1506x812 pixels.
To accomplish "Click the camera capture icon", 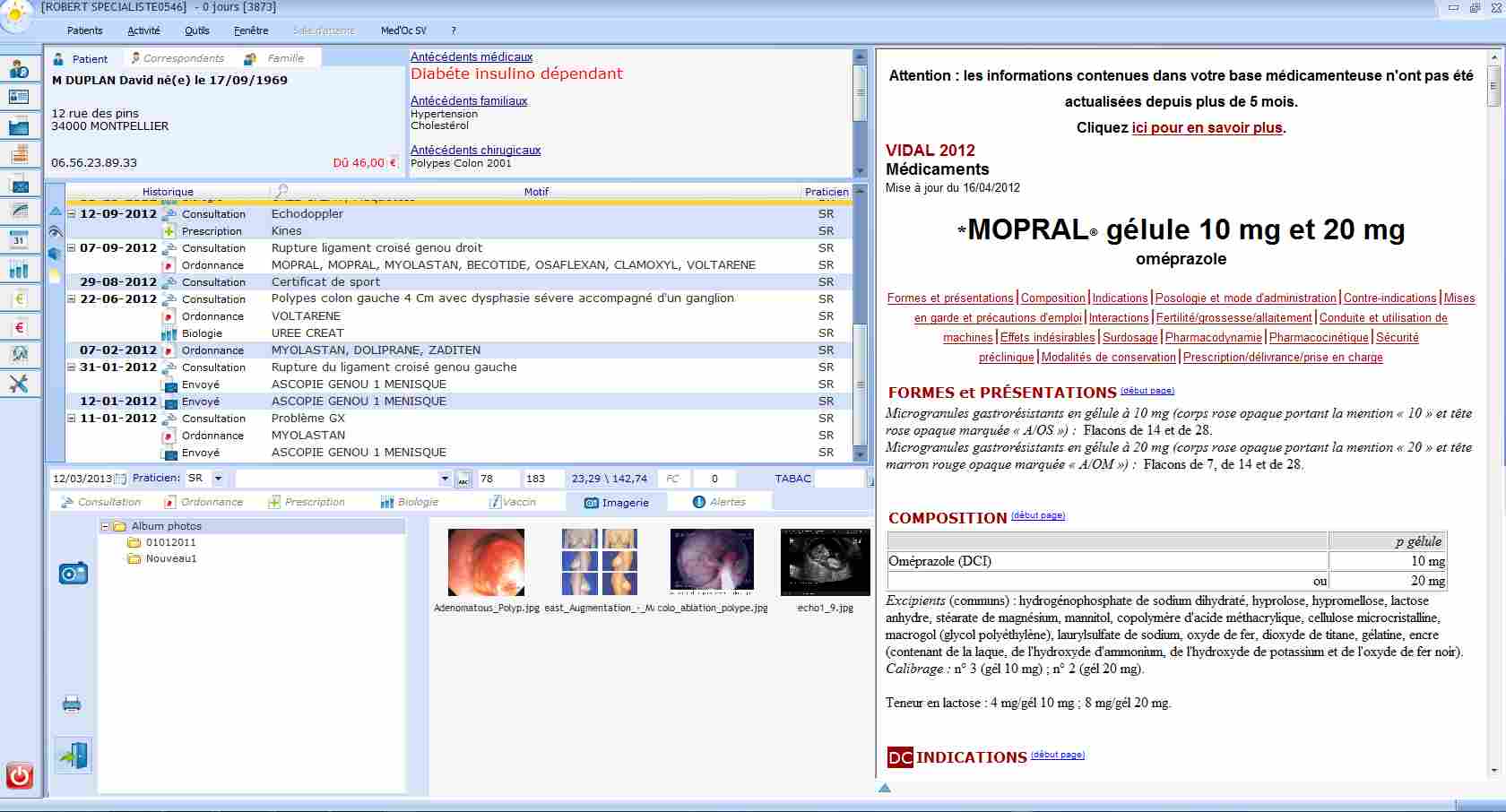I will pyautogui.click(x=73, y=574).
